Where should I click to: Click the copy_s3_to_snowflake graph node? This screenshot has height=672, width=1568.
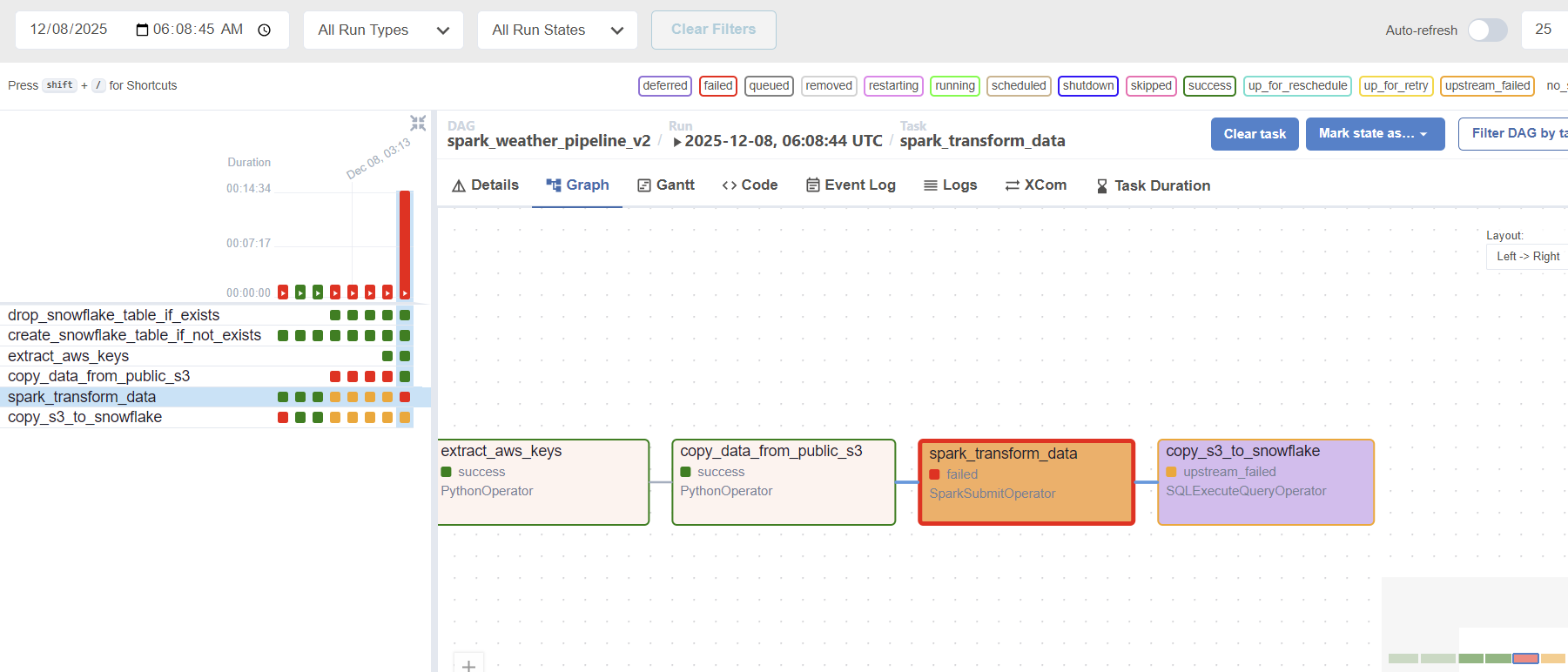[x=1266, y=482]
